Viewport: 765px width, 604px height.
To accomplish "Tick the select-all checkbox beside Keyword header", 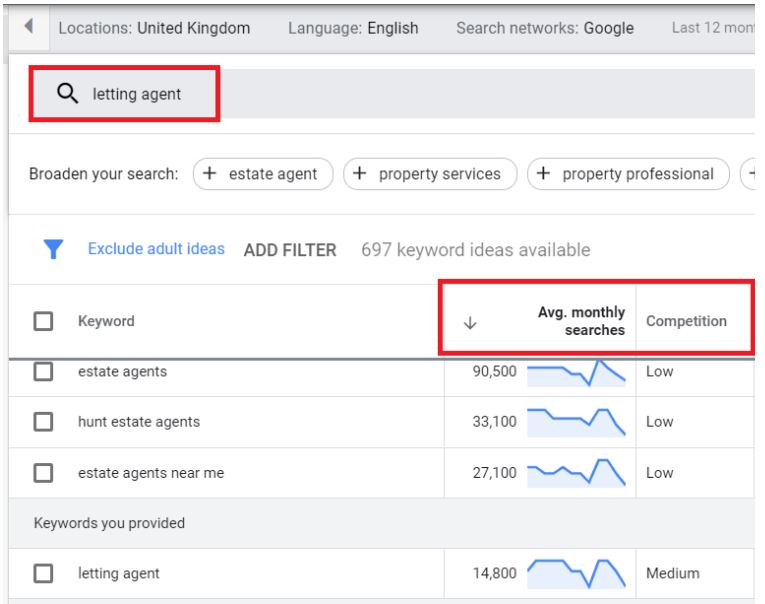I will coord(43,321).
